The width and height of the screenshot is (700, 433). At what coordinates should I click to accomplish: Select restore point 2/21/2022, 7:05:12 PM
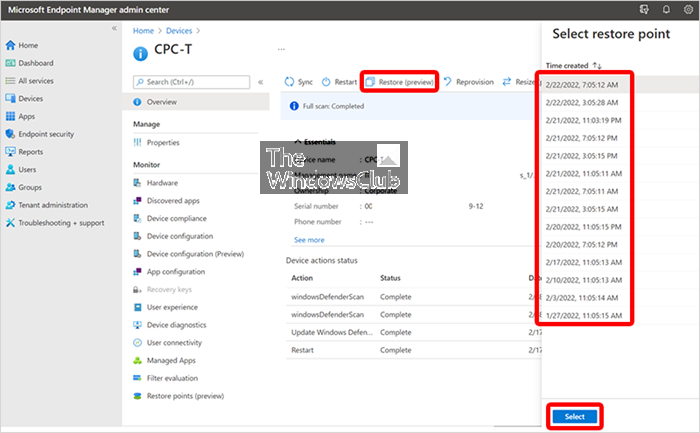[621, 138]
